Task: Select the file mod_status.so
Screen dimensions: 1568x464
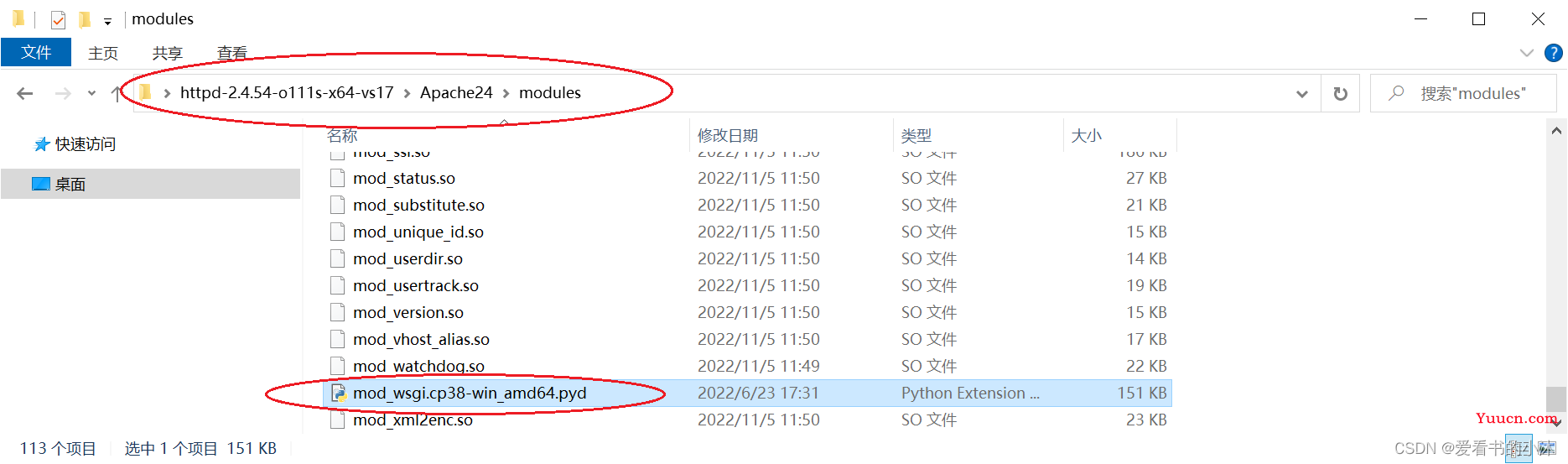Action: [x=404, y=178]
